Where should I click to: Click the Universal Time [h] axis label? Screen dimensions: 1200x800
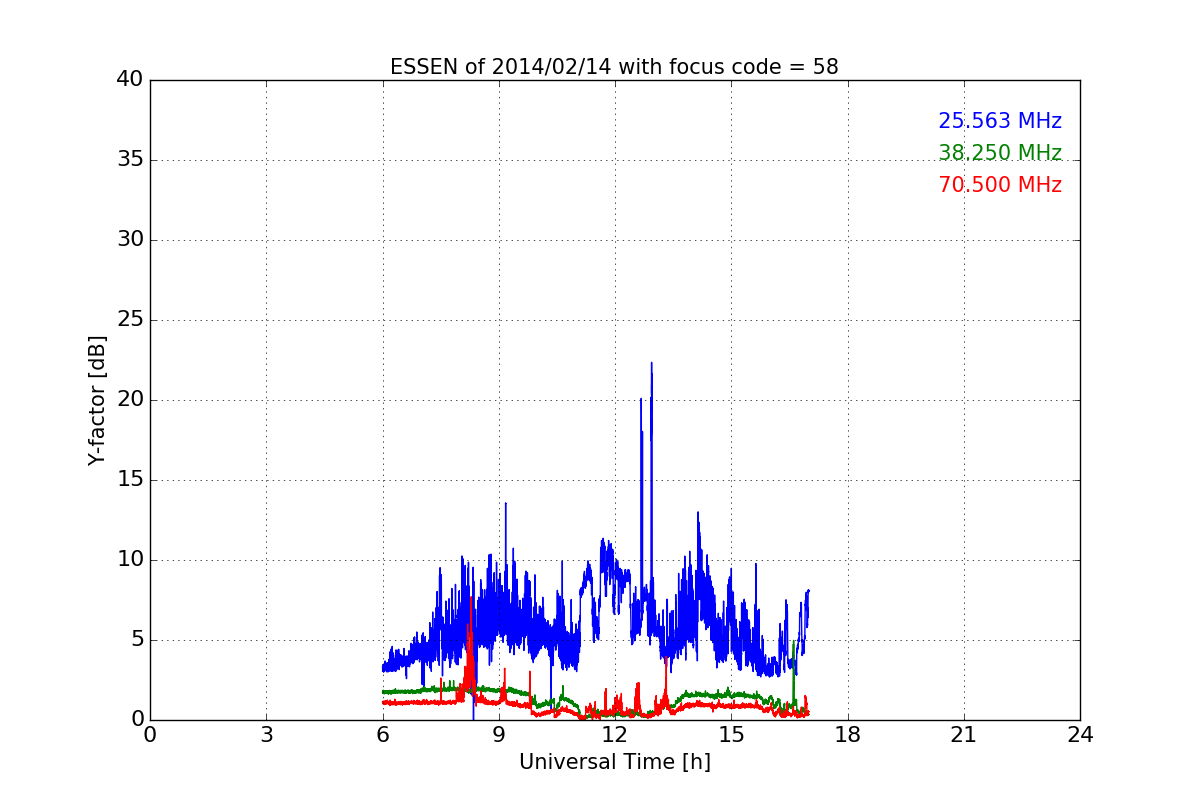coord(614,762)
